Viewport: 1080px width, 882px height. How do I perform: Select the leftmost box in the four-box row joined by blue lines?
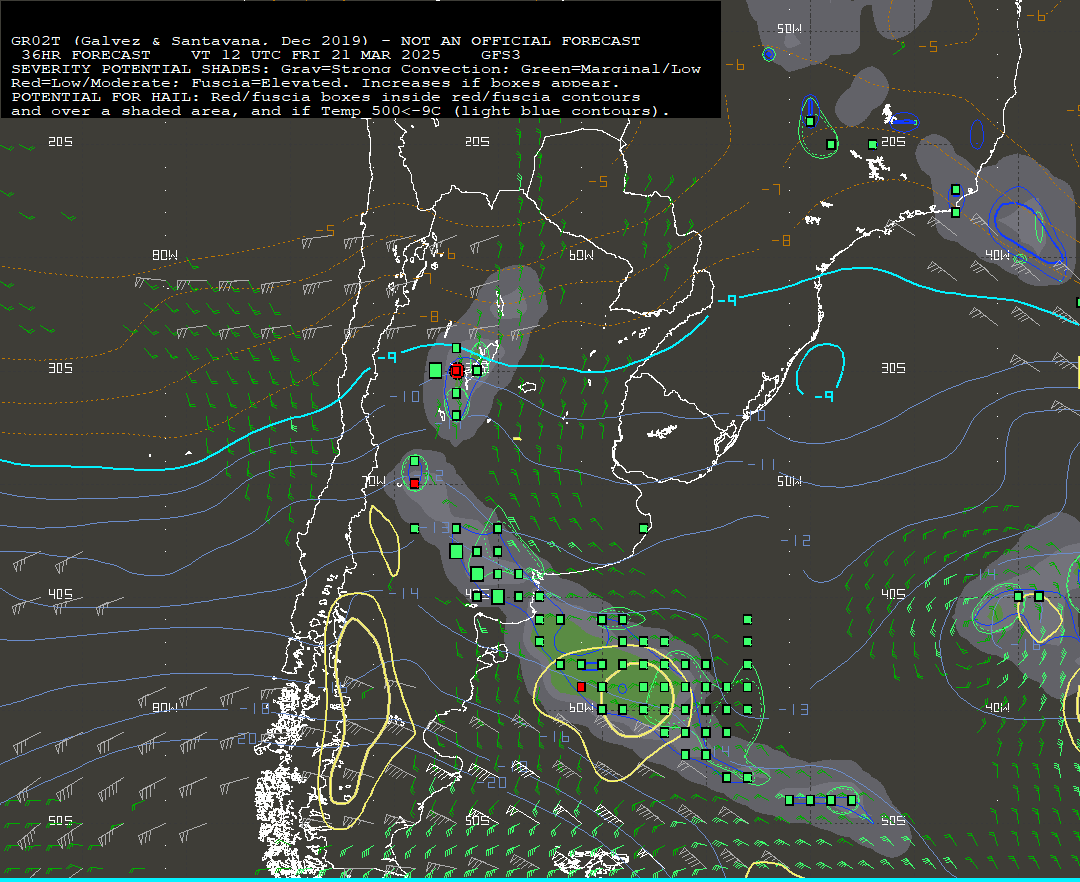(789, 800)
